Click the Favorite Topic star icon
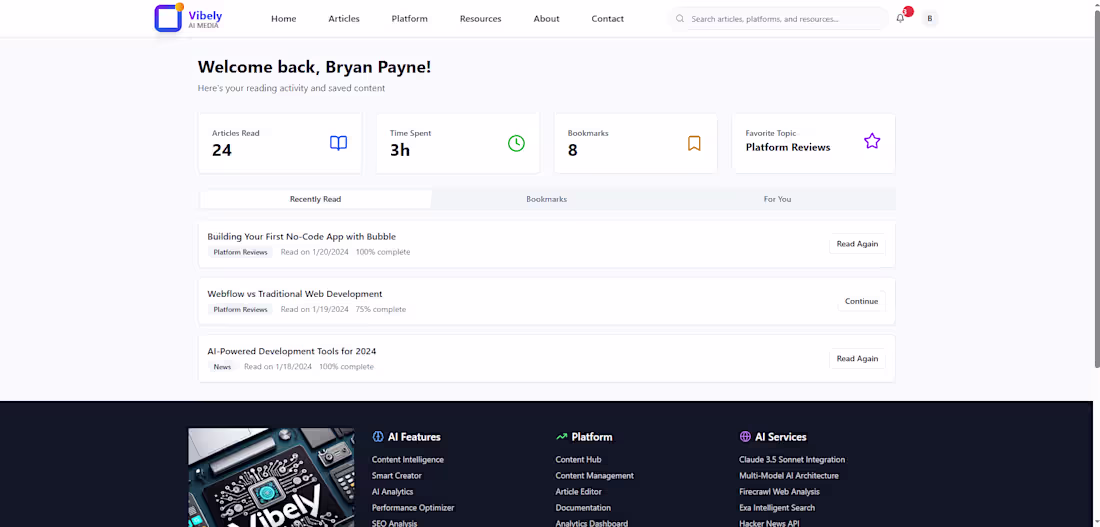Screen dimensions: 1100x527 click(x=872, y=141)
